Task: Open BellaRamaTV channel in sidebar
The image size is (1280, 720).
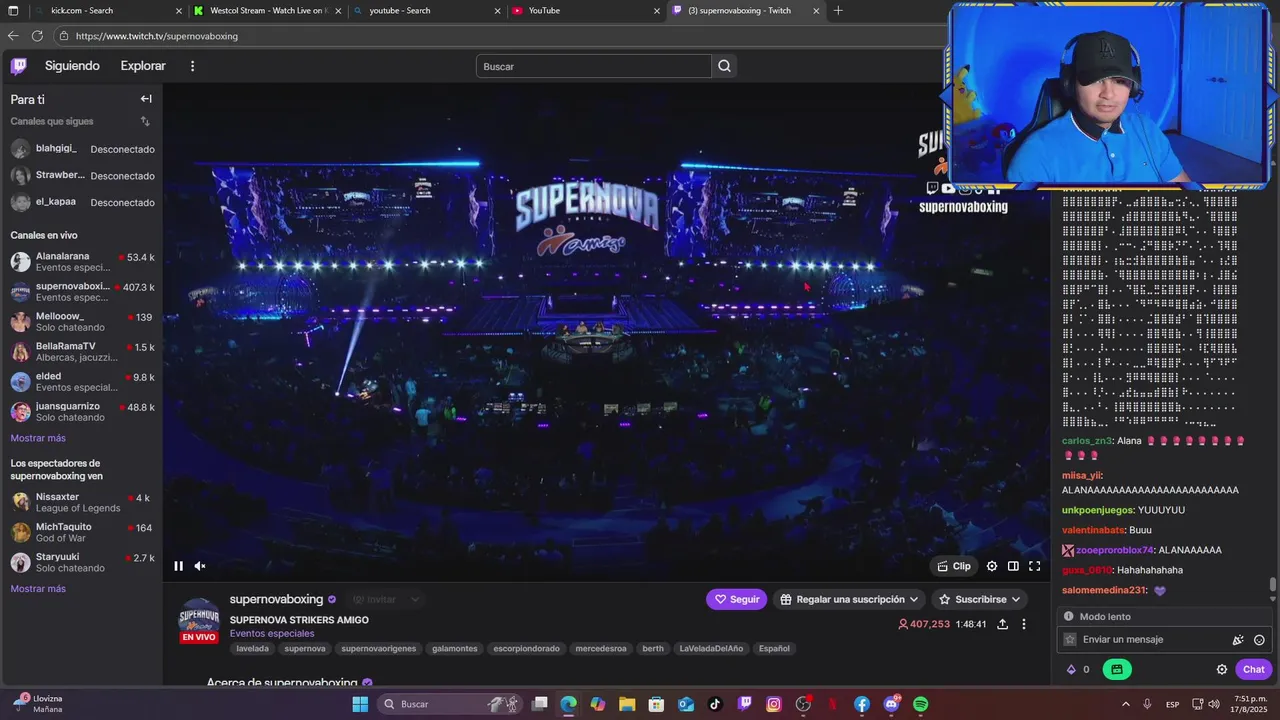Action: tap(81, 352)
